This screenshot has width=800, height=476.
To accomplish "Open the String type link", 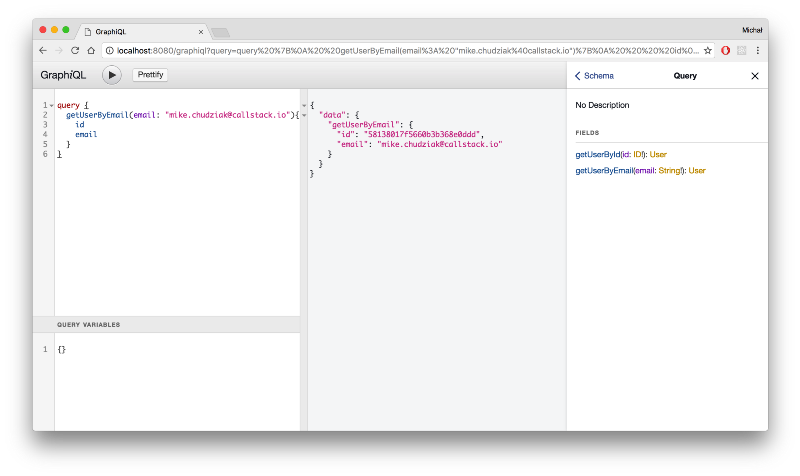I will (669, 170).
